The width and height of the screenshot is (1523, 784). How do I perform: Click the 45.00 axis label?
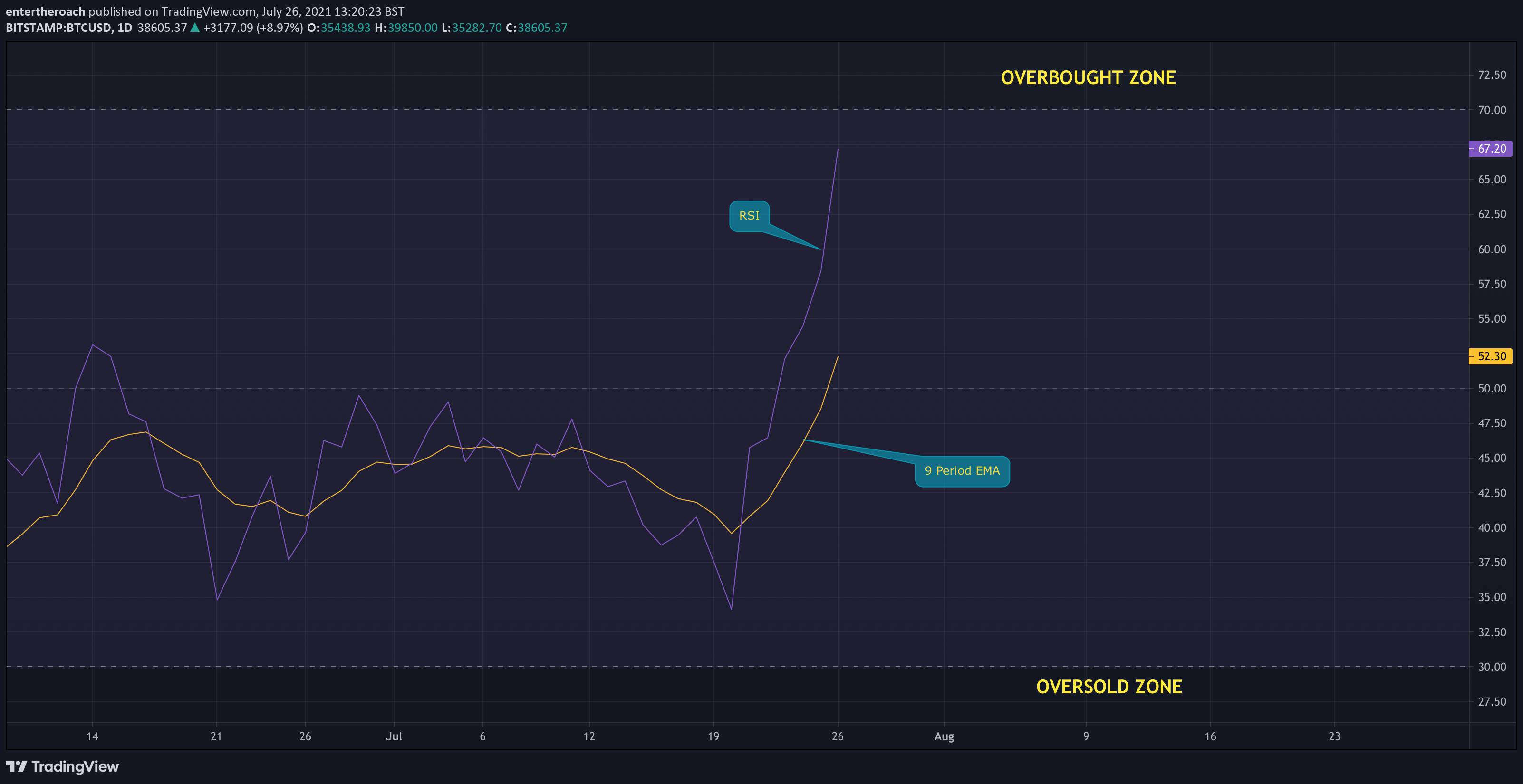coord(1492,458)
